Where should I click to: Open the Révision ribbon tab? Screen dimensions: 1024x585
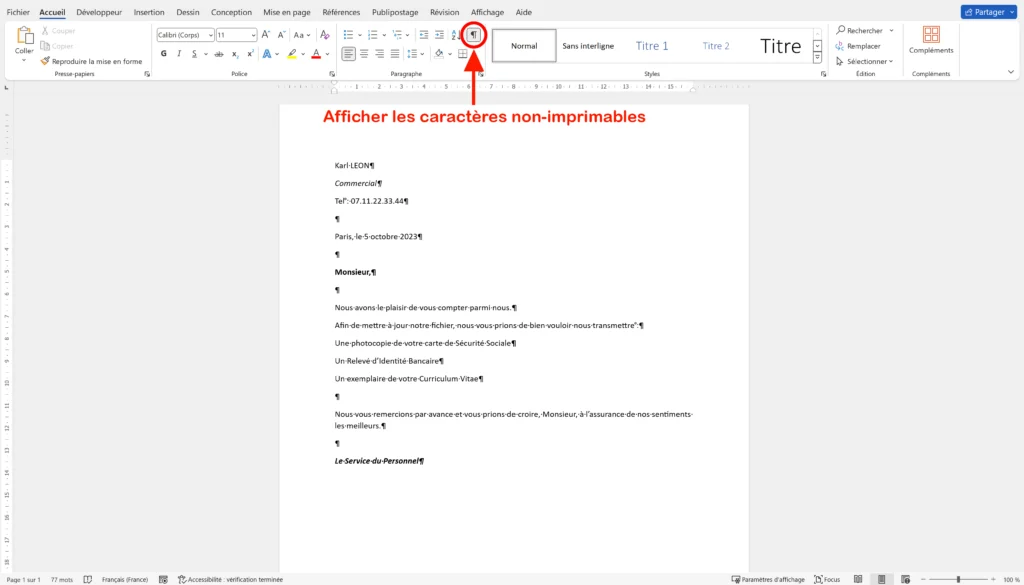445,12
